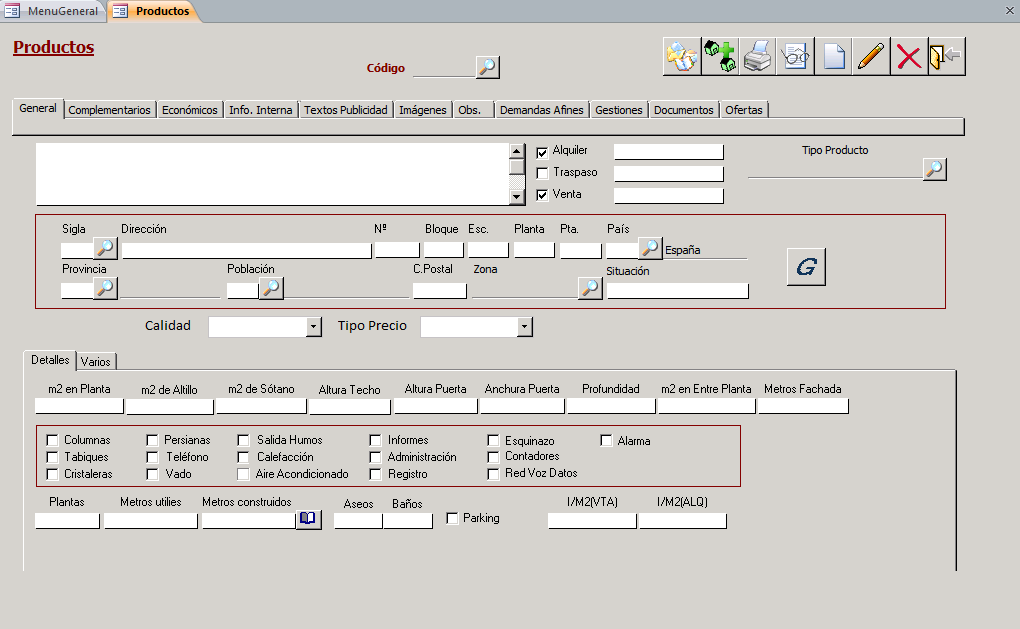Enable the Traspaso checkbox
1020x629 pixels.
(x=542, y=173)
